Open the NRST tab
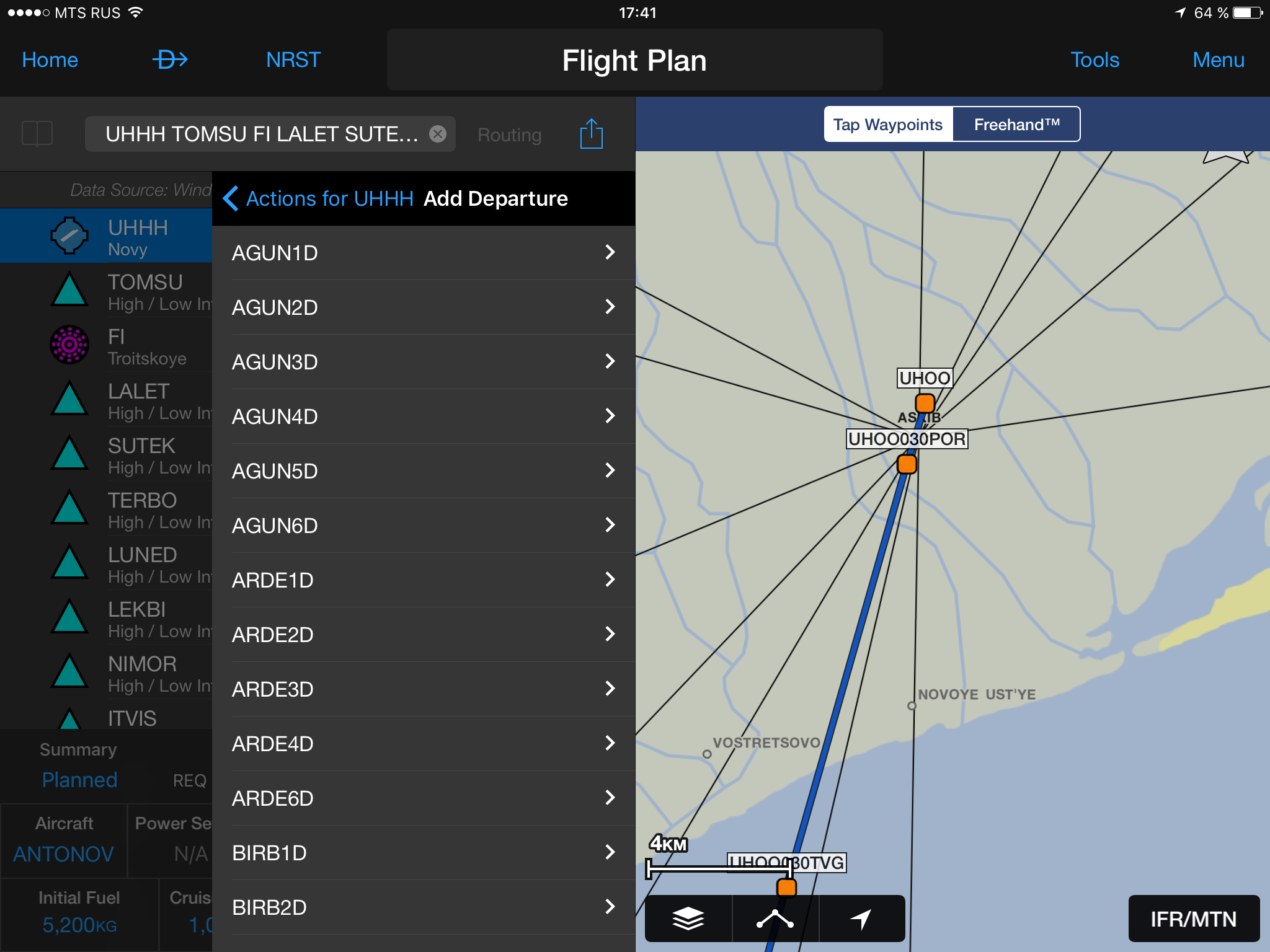The height and width of the screenshot is (952, 1270). click(x=293, y=60)
